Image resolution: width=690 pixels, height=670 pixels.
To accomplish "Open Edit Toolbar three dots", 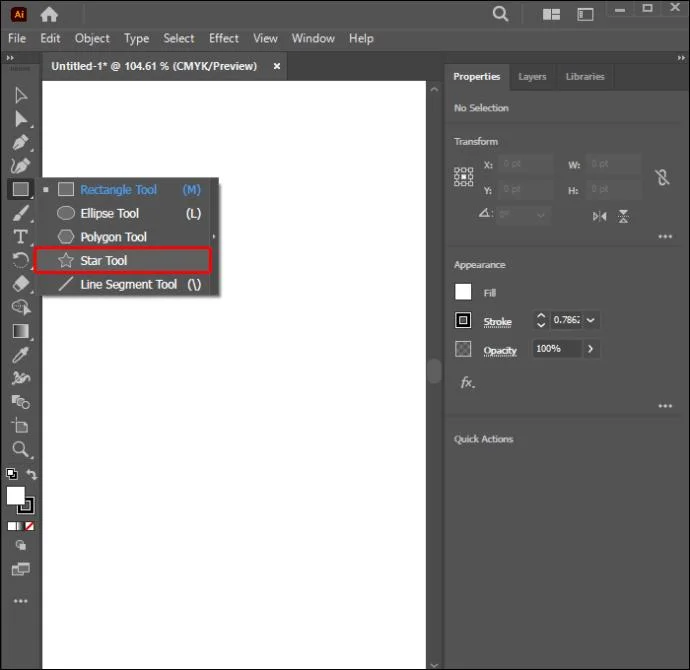I will tap(20, 601).
